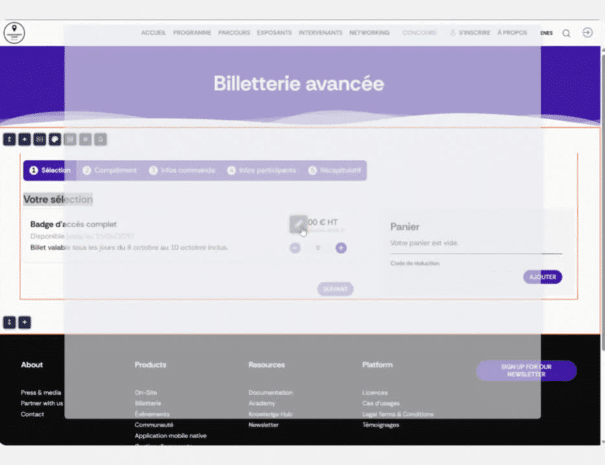Click the login arrow icon in header
The height and width of the screenshot is (465, 605).
(587, 32)
